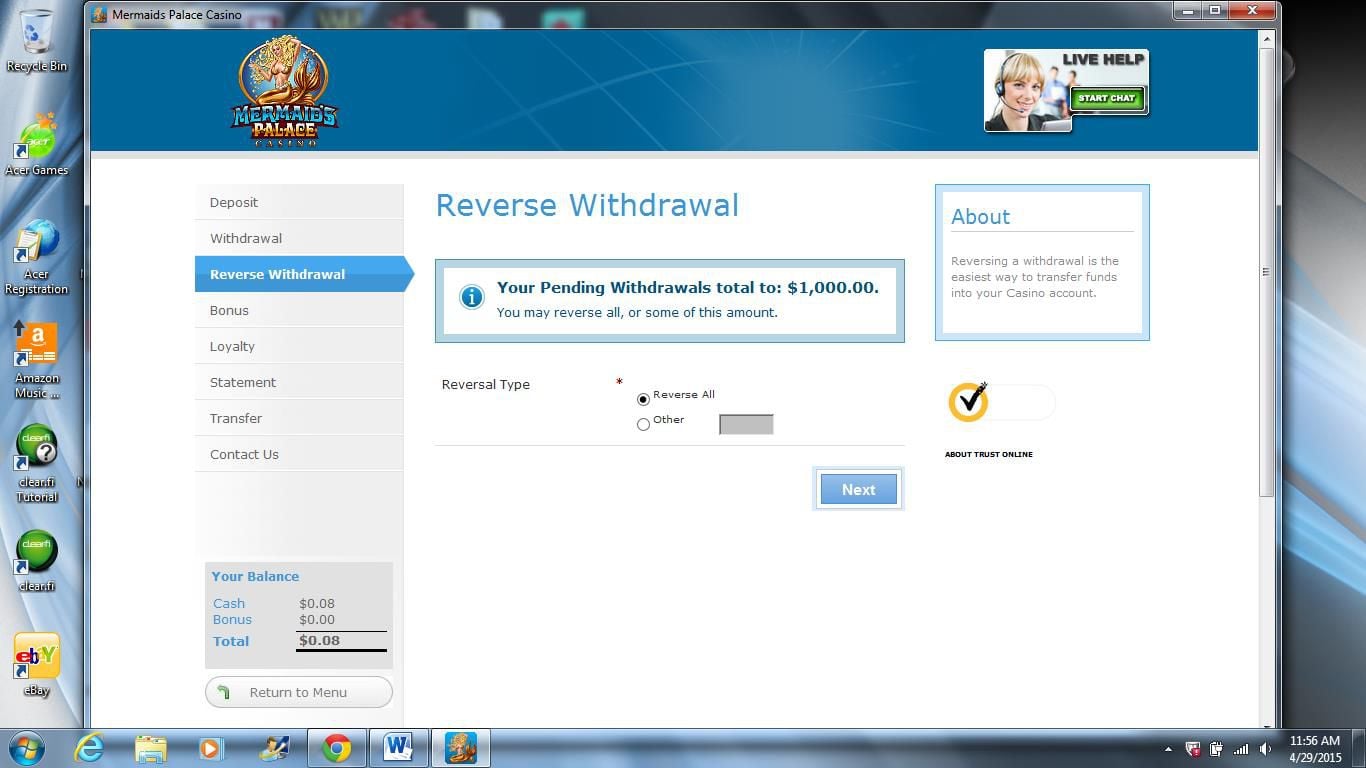Open the network signal tray icon
This screenshot has width=1366, height=768.
click(x=1241, y=749)
